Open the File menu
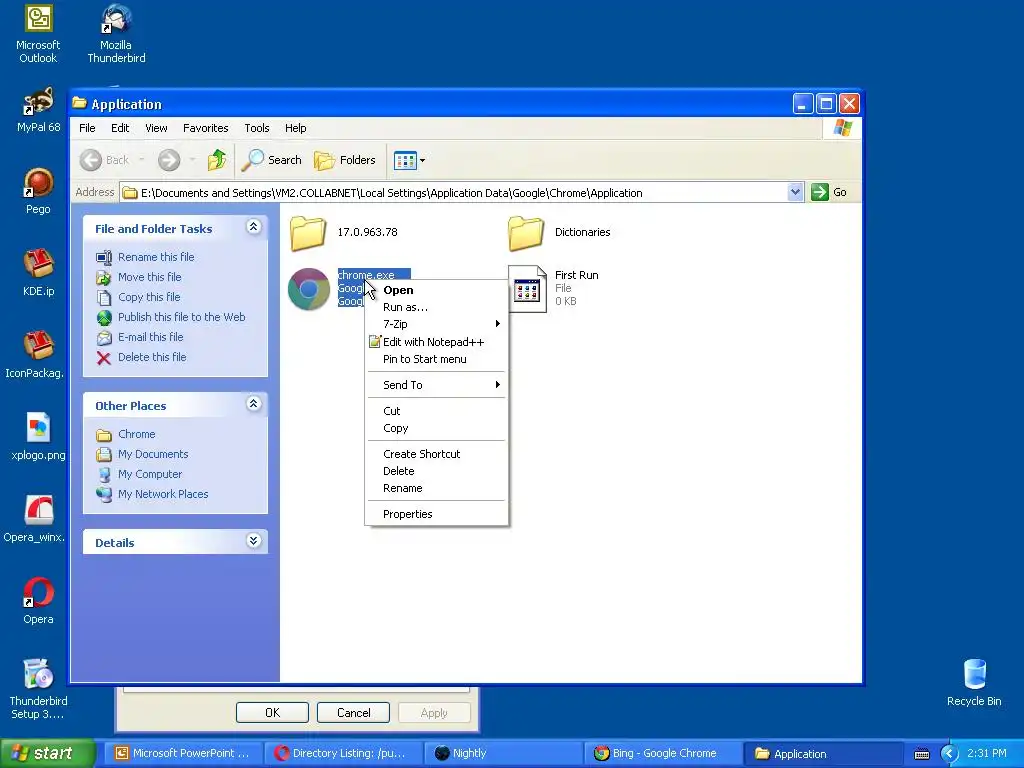The image size is (1024, 768). click(87, 128)
